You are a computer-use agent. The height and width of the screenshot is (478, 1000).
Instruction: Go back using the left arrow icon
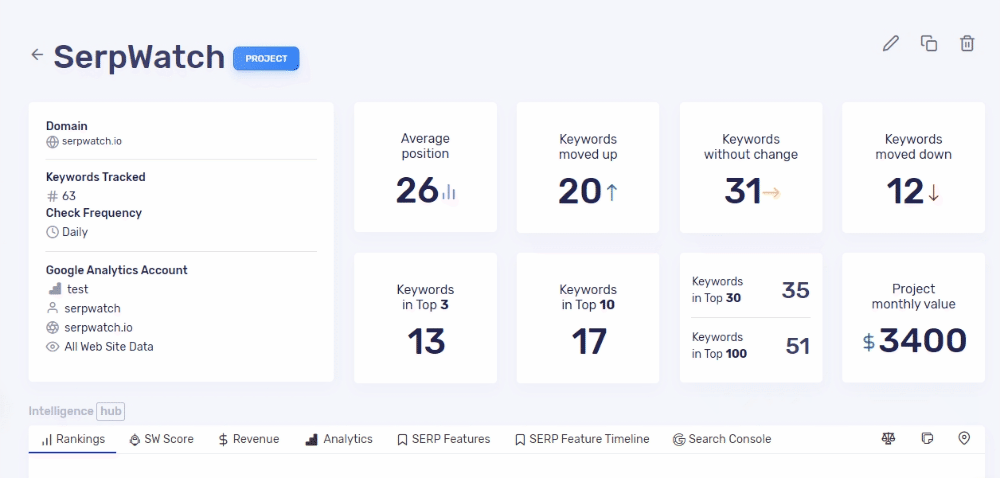pos(37,55)
